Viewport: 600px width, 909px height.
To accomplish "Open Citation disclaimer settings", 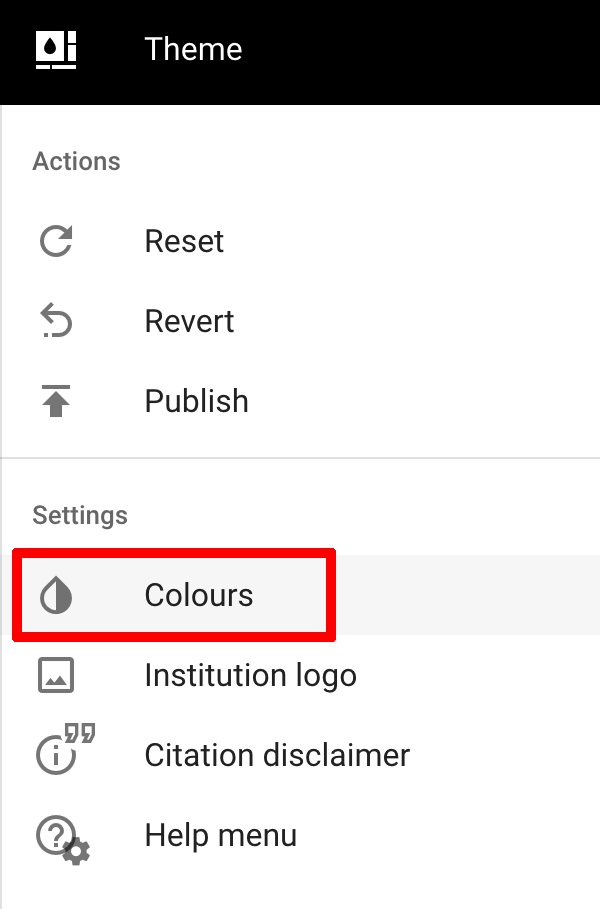I will point(277,755).
